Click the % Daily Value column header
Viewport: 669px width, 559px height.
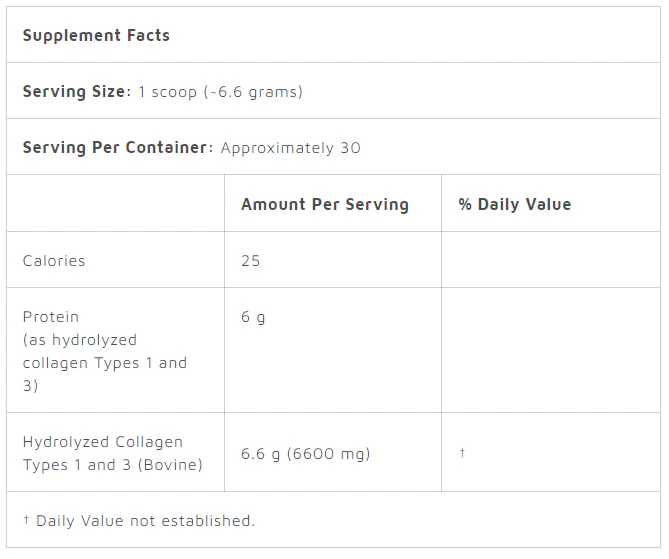(x=515, y=204)
